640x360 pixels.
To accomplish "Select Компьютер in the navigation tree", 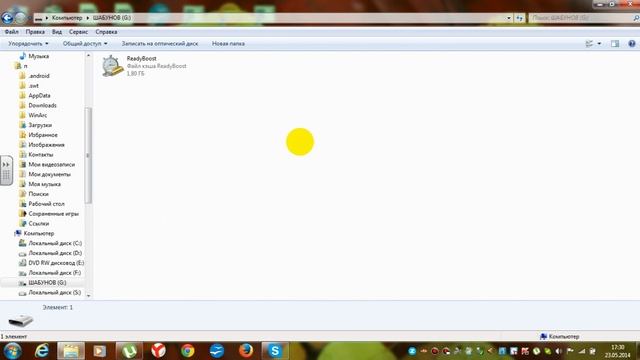I will (x=39, y=233).
